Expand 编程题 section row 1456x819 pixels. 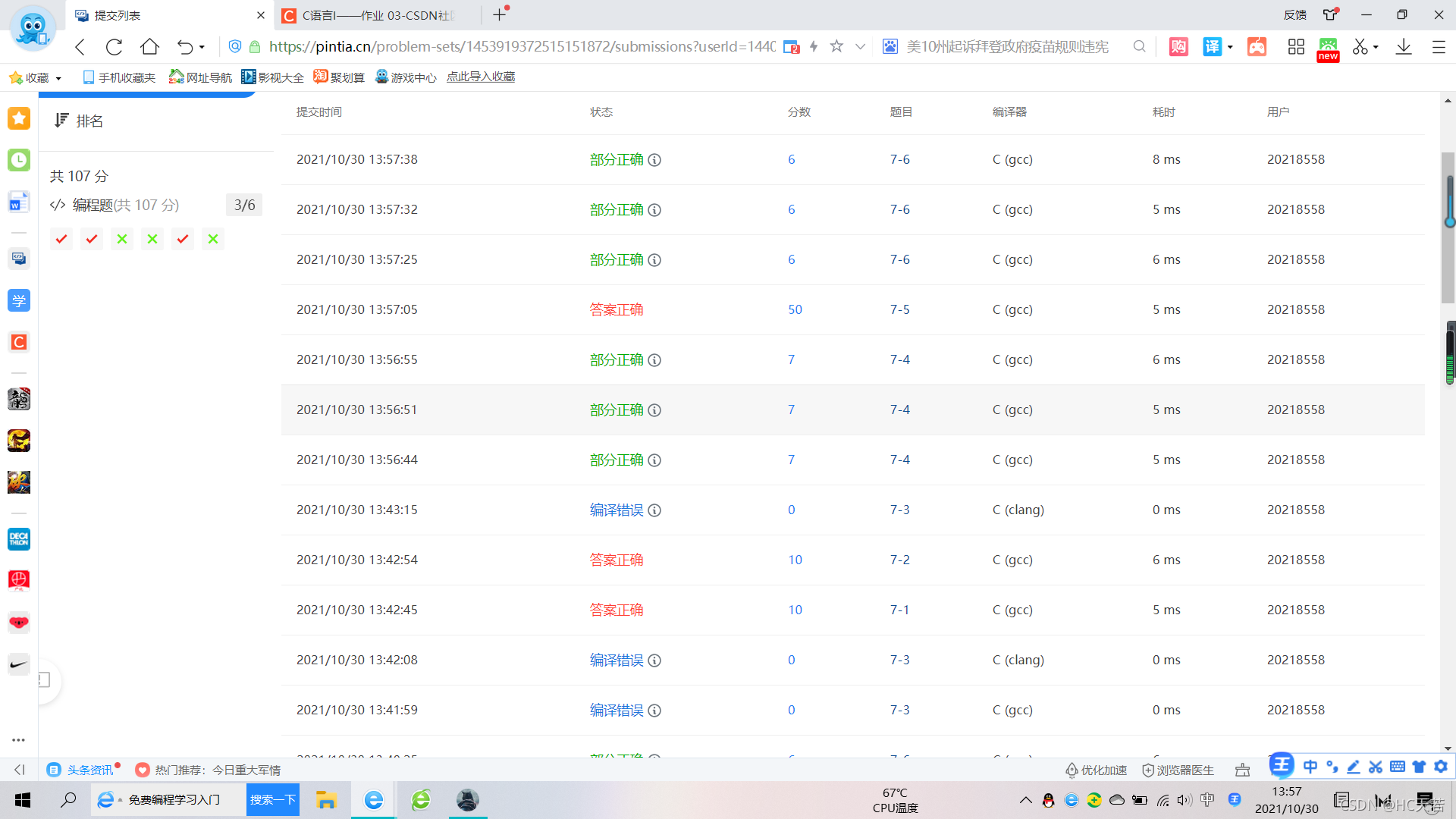click(x=155, y=205)
